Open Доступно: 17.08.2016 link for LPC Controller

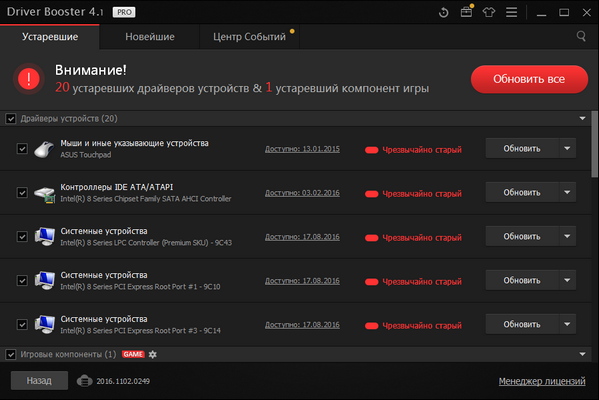[302, 237]
